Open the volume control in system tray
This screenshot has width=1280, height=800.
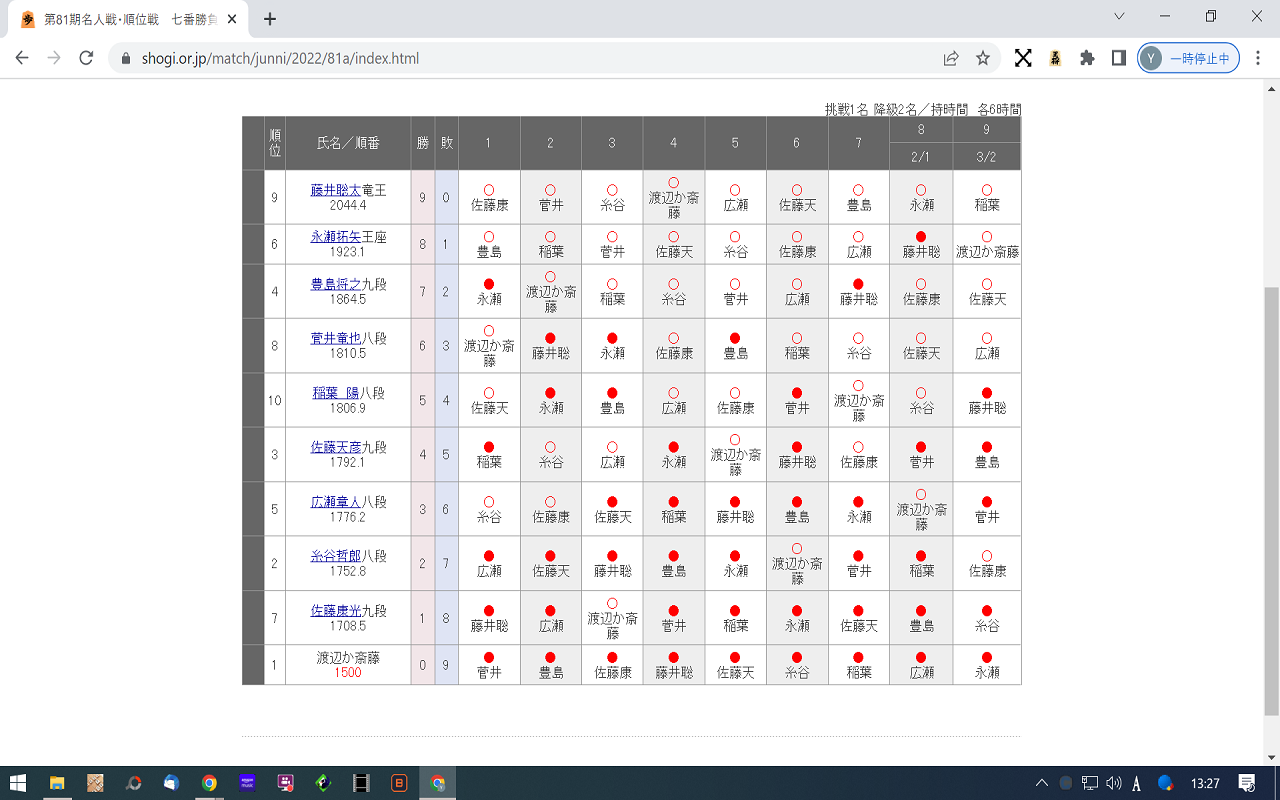[1114, 783]
